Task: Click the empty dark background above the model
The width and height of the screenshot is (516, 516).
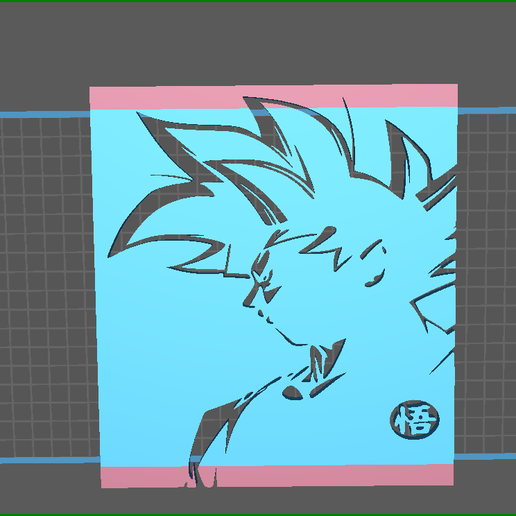Action: pyautogui.click(x=258, y=43)
